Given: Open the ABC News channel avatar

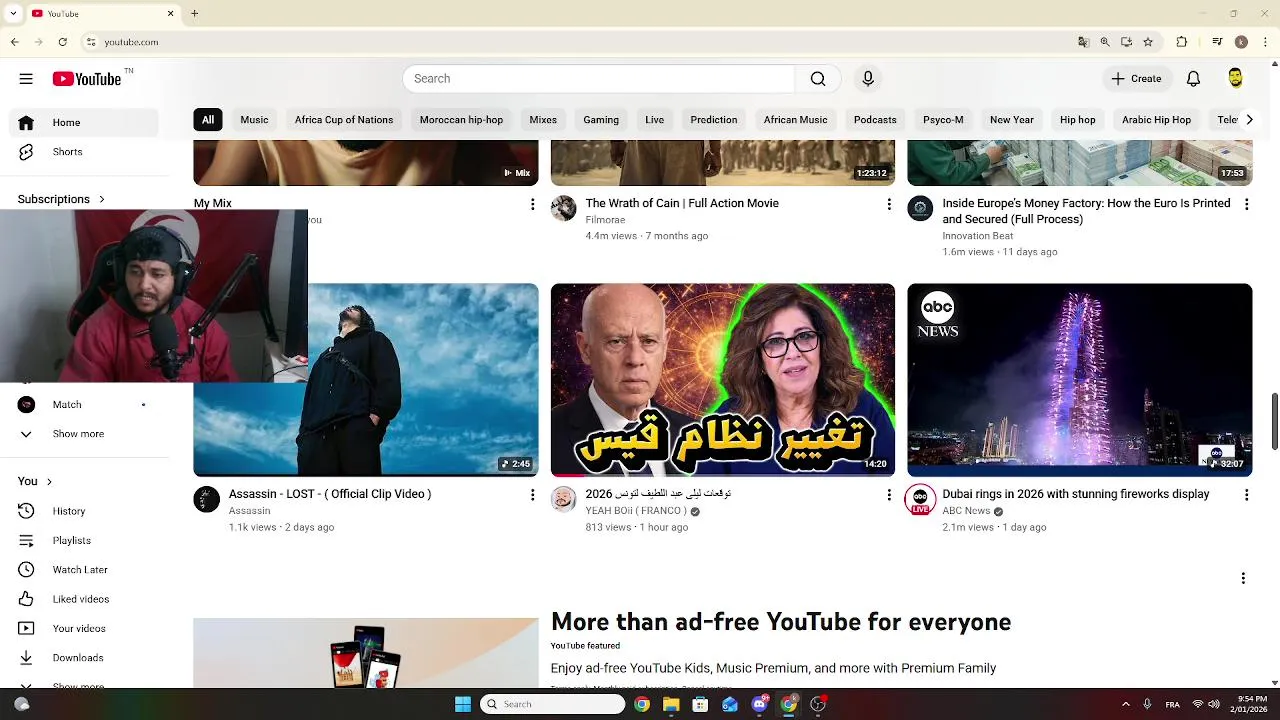Looking at the screenshot, I should (x=920, y=499).
